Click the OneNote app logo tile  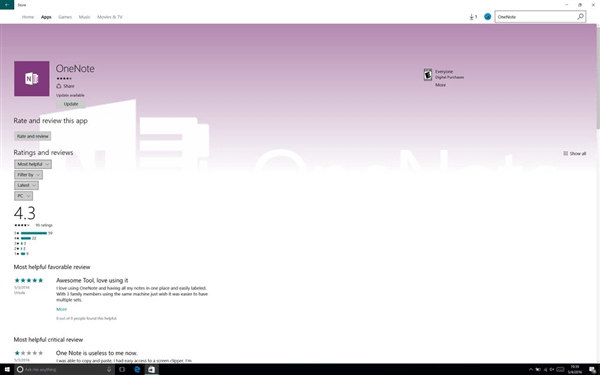32,78
